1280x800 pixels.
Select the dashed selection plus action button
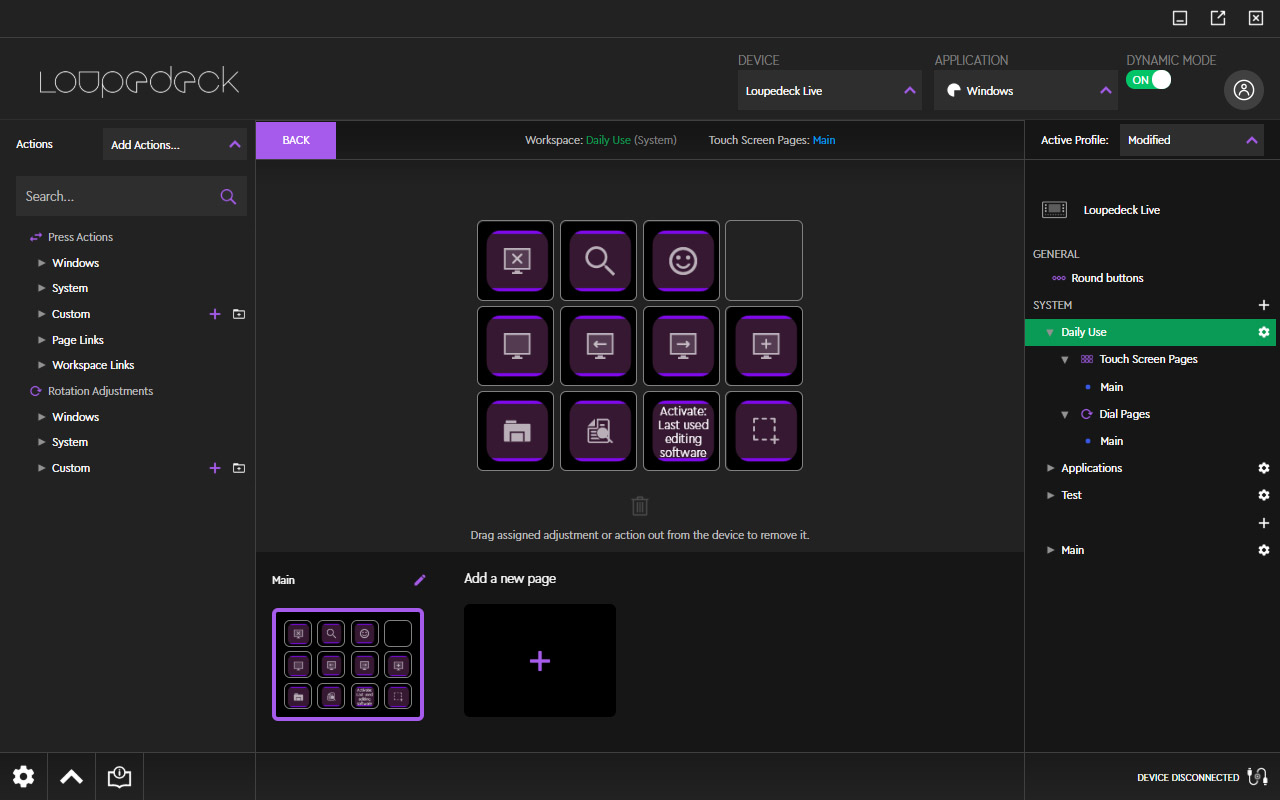click(x=764, y=431)
